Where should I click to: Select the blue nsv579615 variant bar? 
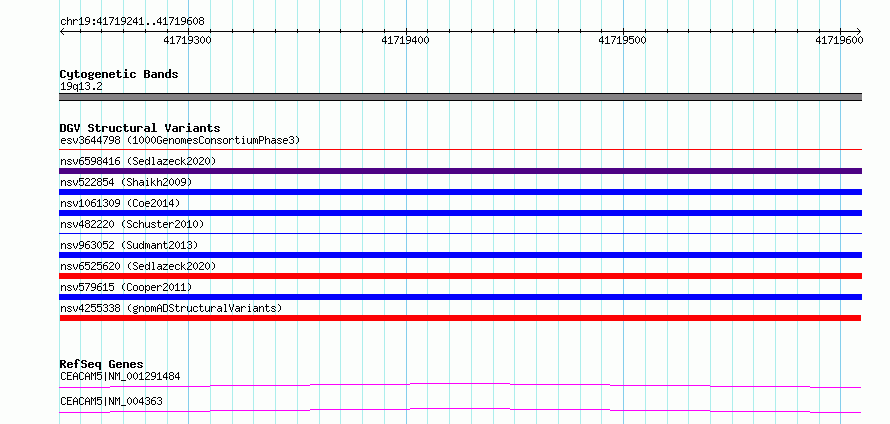pos(460,297)
